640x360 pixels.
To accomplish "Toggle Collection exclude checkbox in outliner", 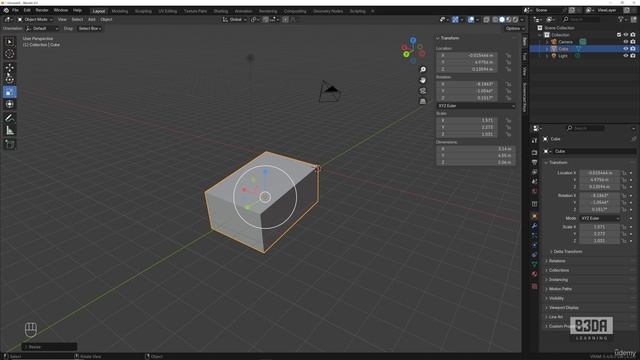I will [x=619, y=35].
